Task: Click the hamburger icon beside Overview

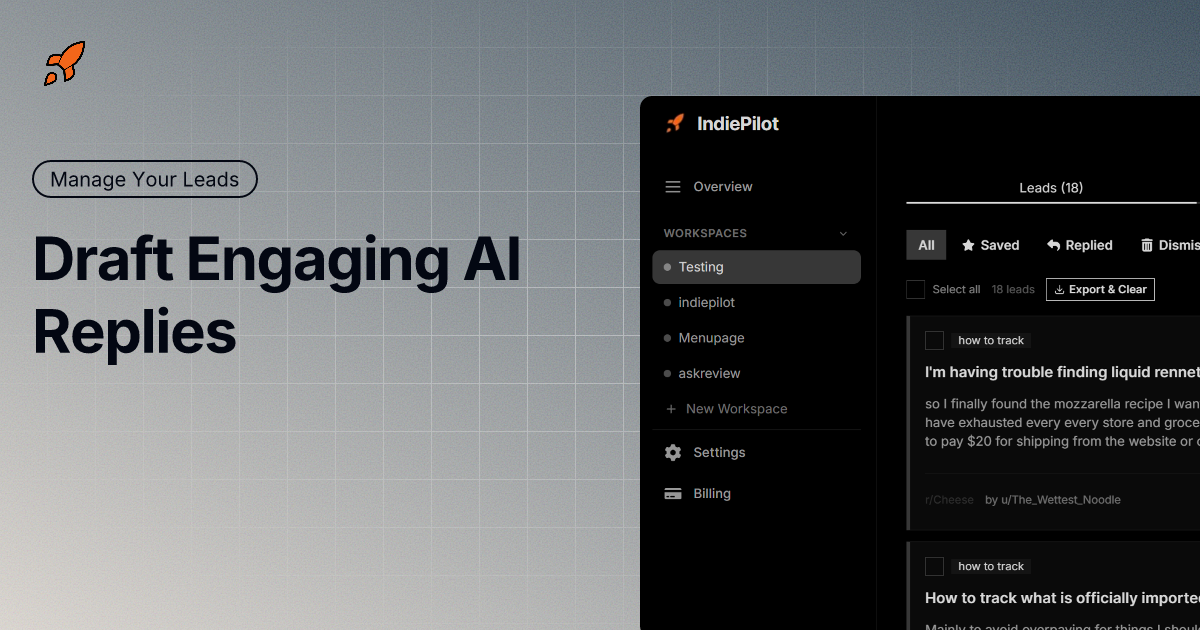Action: click(672, 186)
